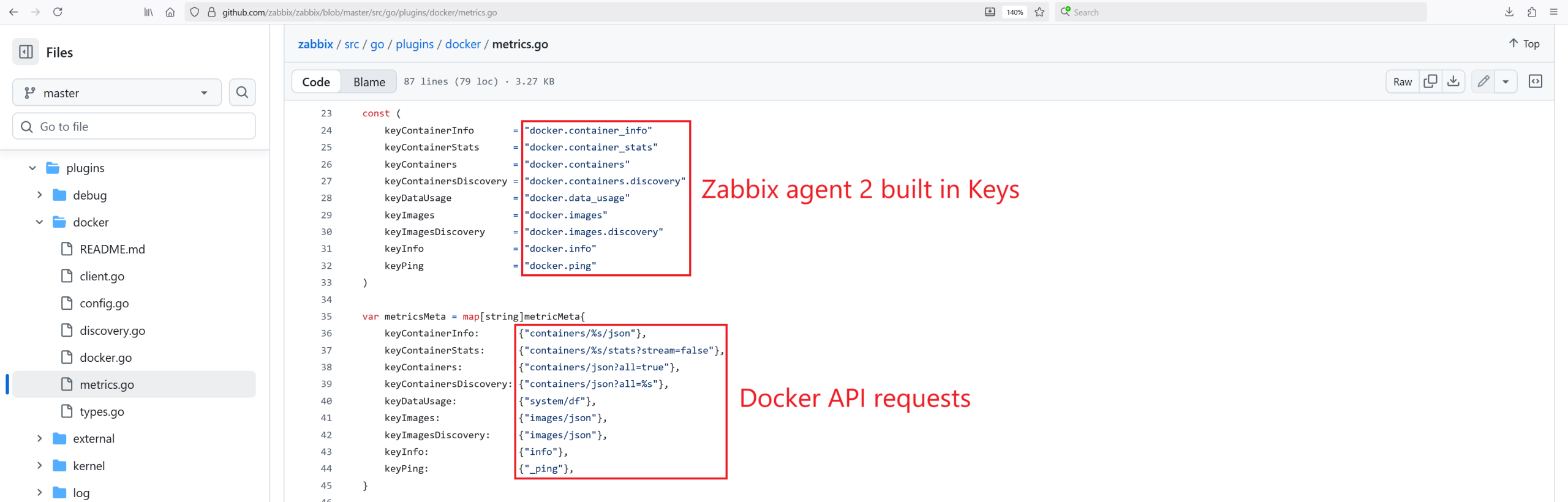Screen dimensions: 1568x502
Task: Open the plugins breadcrumb link
Action: coord(414,44)
